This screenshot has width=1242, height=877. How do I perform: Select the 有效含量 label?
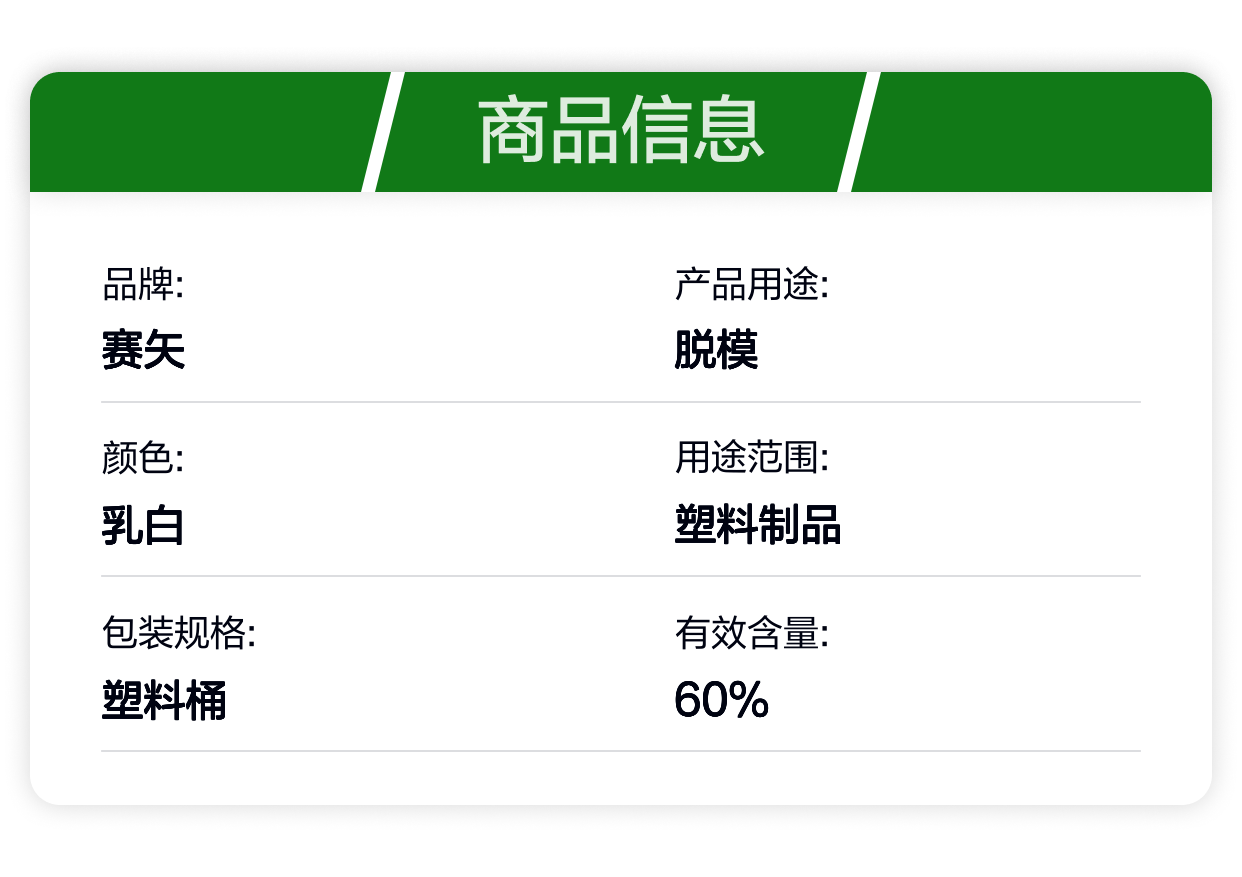pos(752,633)
